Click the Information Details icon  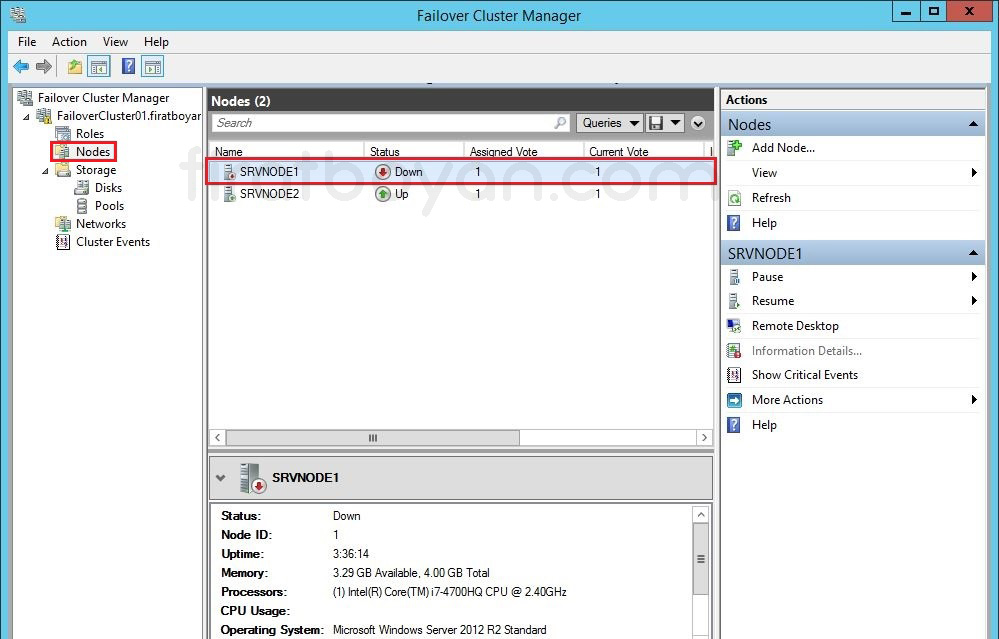[x=734, y=351]
